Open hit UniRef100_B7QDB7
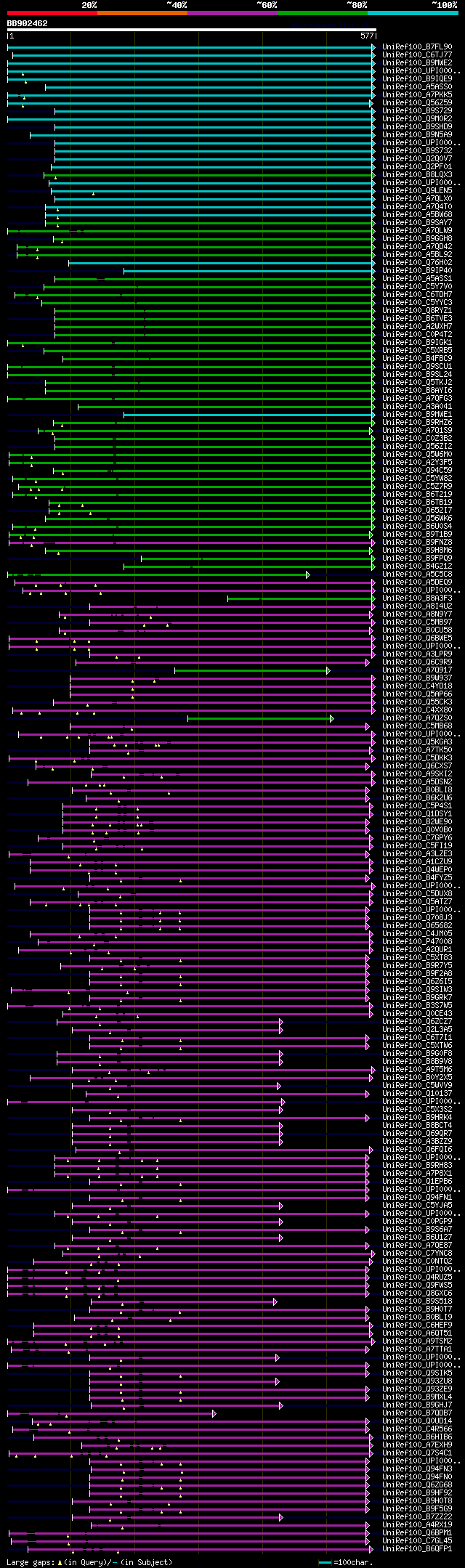Image resolution: width=465 pixels, height=1568 pixels. click(417, 1413)
